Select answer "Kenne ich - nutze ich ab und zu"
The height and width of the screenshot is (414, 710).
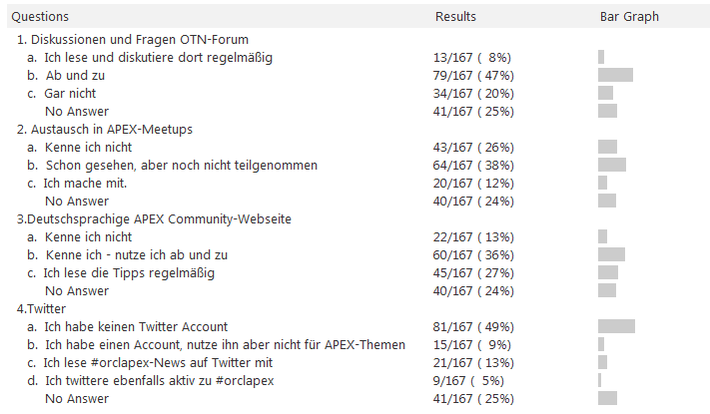click(136, 255)
